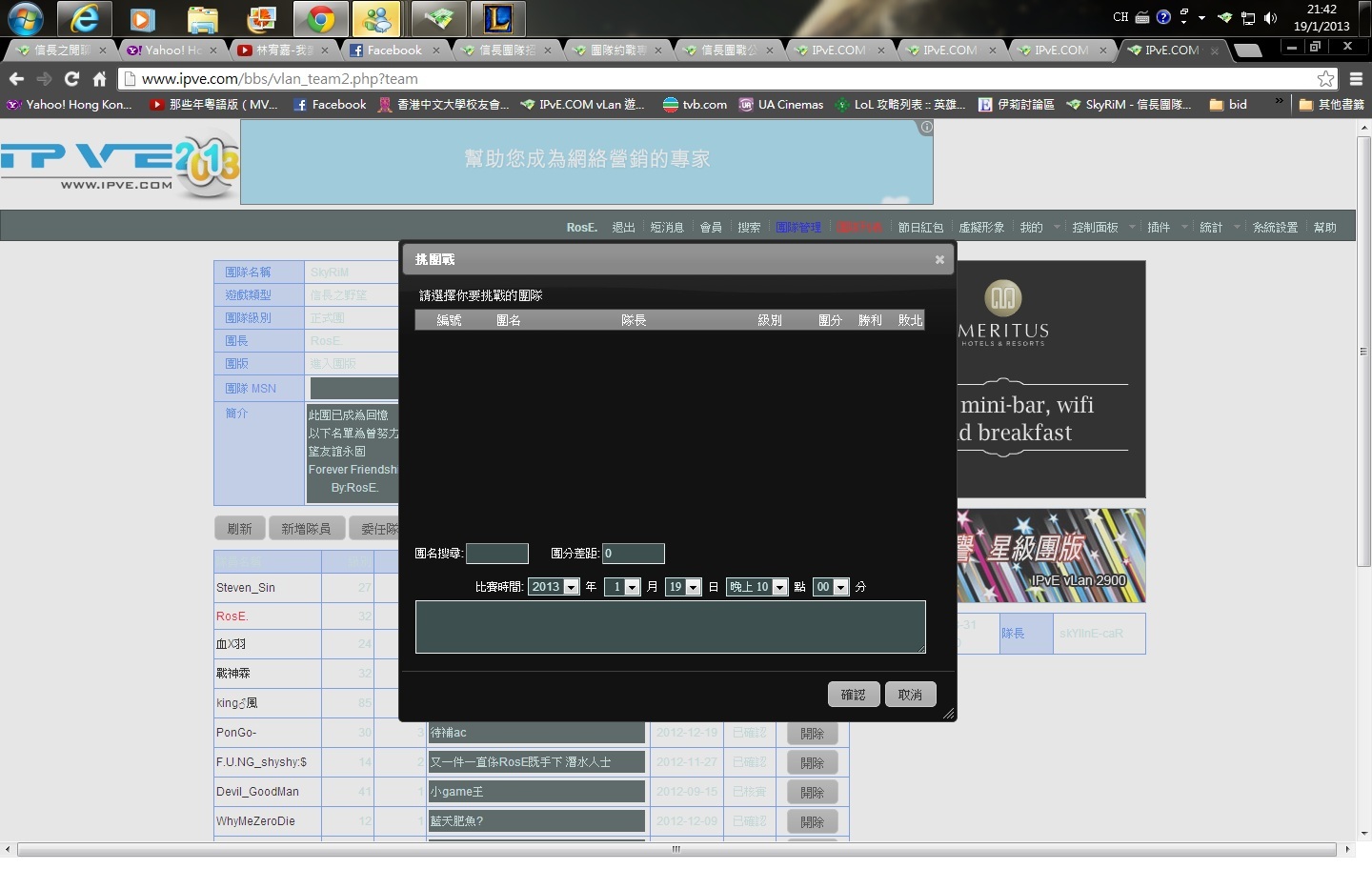
Task: Close the 挑團戰 dialog with the X
Action: coord(939,259)
